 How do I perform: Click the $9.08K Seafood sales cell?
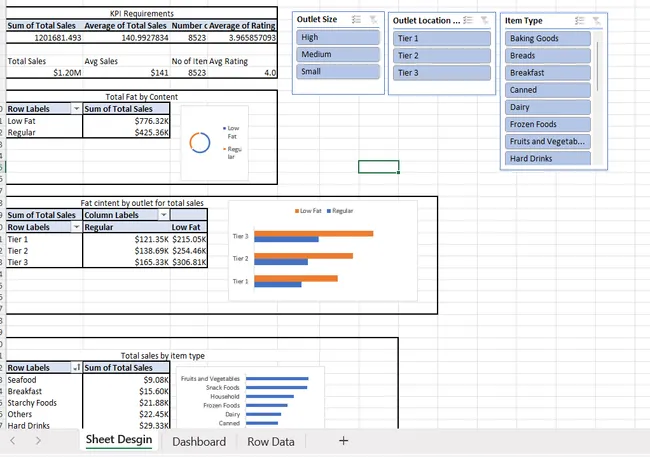pos(126,380)
